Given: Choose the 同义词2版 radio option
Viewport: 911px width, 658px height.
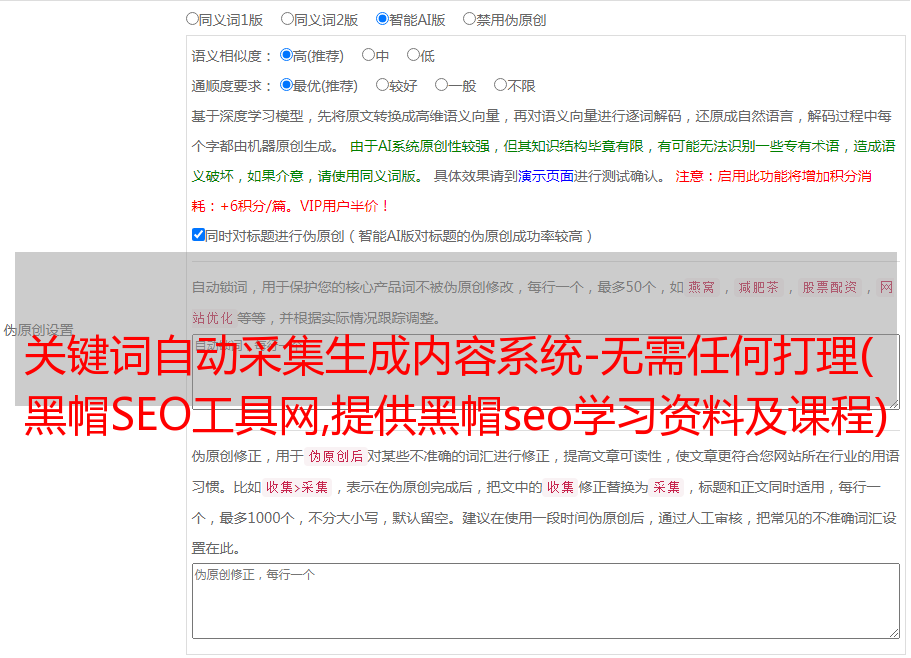Looking at the screenshot, I should 287,19.
